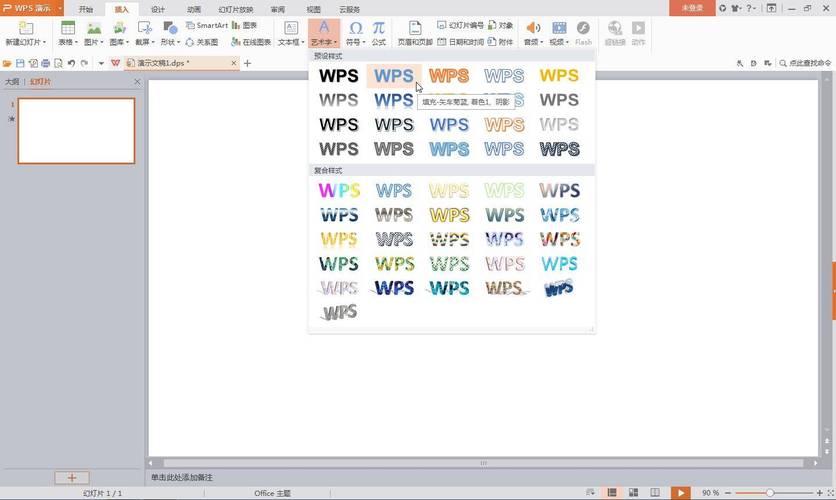Click the Not Logged In (未登录) button

click(x=692, y=8)
